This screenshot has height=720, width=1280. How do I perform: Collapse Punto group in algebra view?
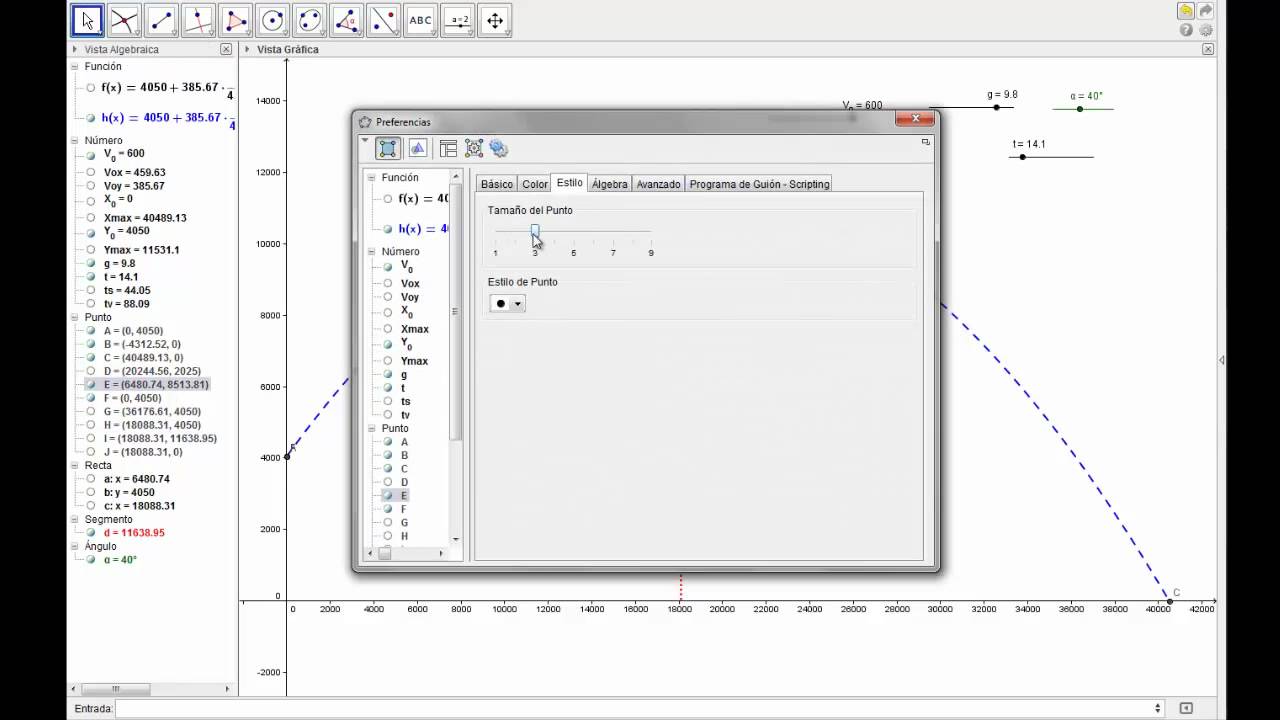click(75, 317)
